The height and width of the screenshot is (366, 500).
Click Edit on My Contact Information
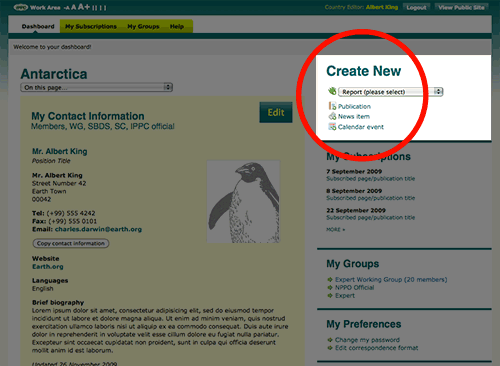pos(276,112)
